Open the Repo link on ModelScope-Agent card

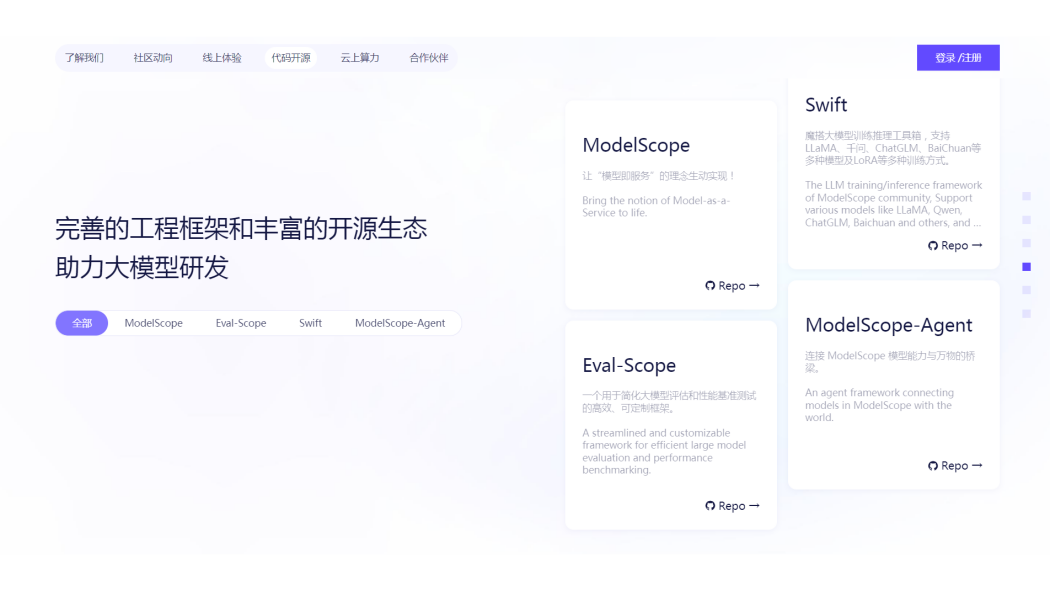click(x=955, y=466)
